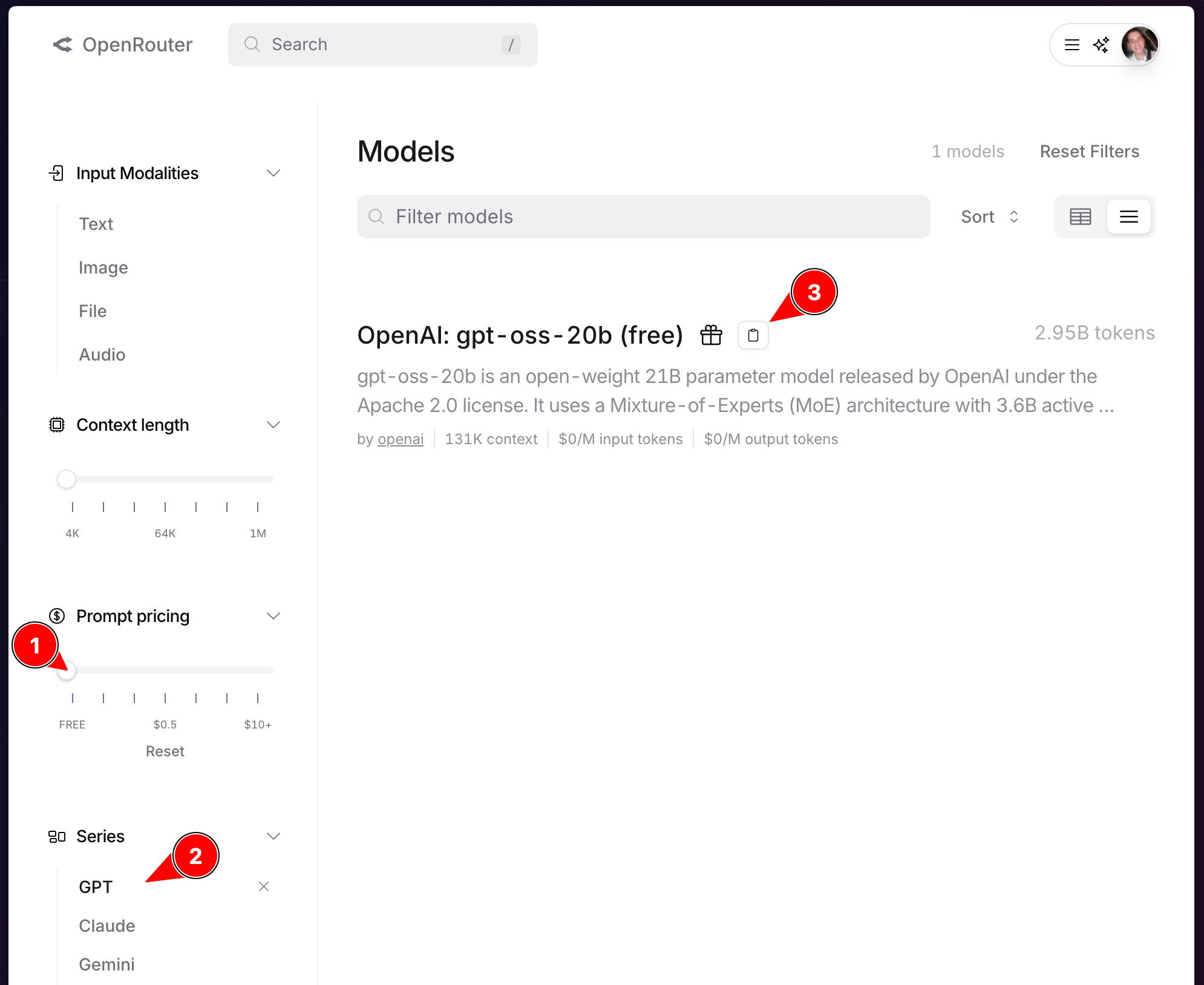Click the gpt-oss-20b model description
The width and height of the screenshot is (1204, 985).
pos(736,391)
